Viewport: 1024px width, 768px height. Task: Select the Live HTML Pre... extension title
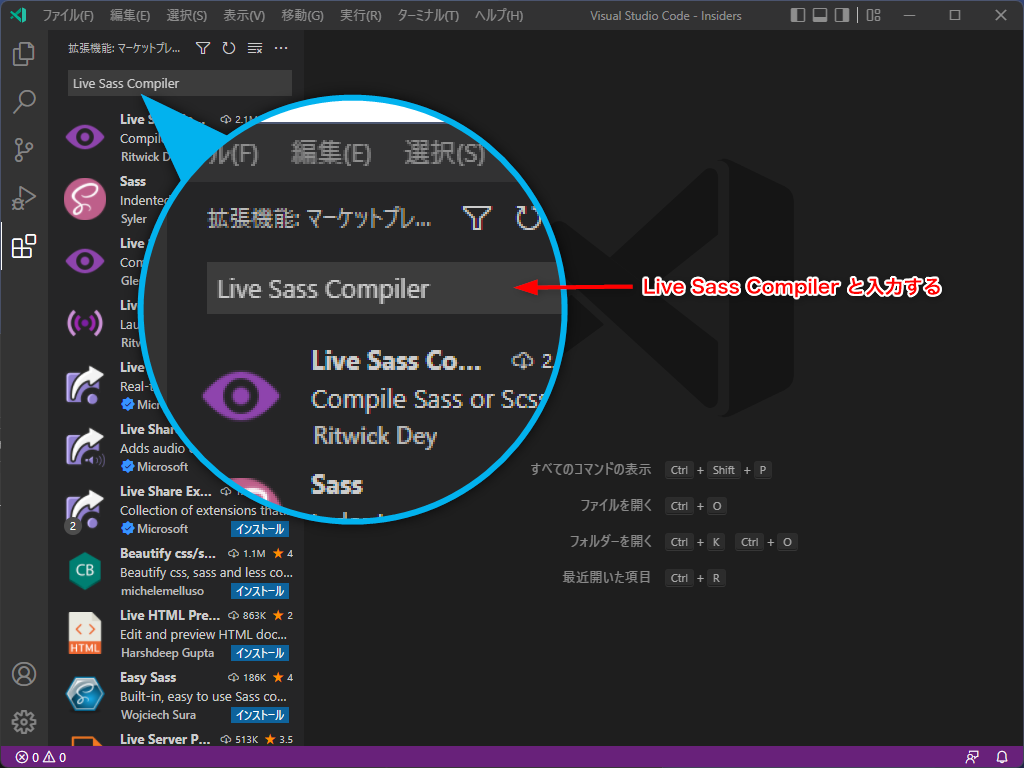(x=170, y=615)
